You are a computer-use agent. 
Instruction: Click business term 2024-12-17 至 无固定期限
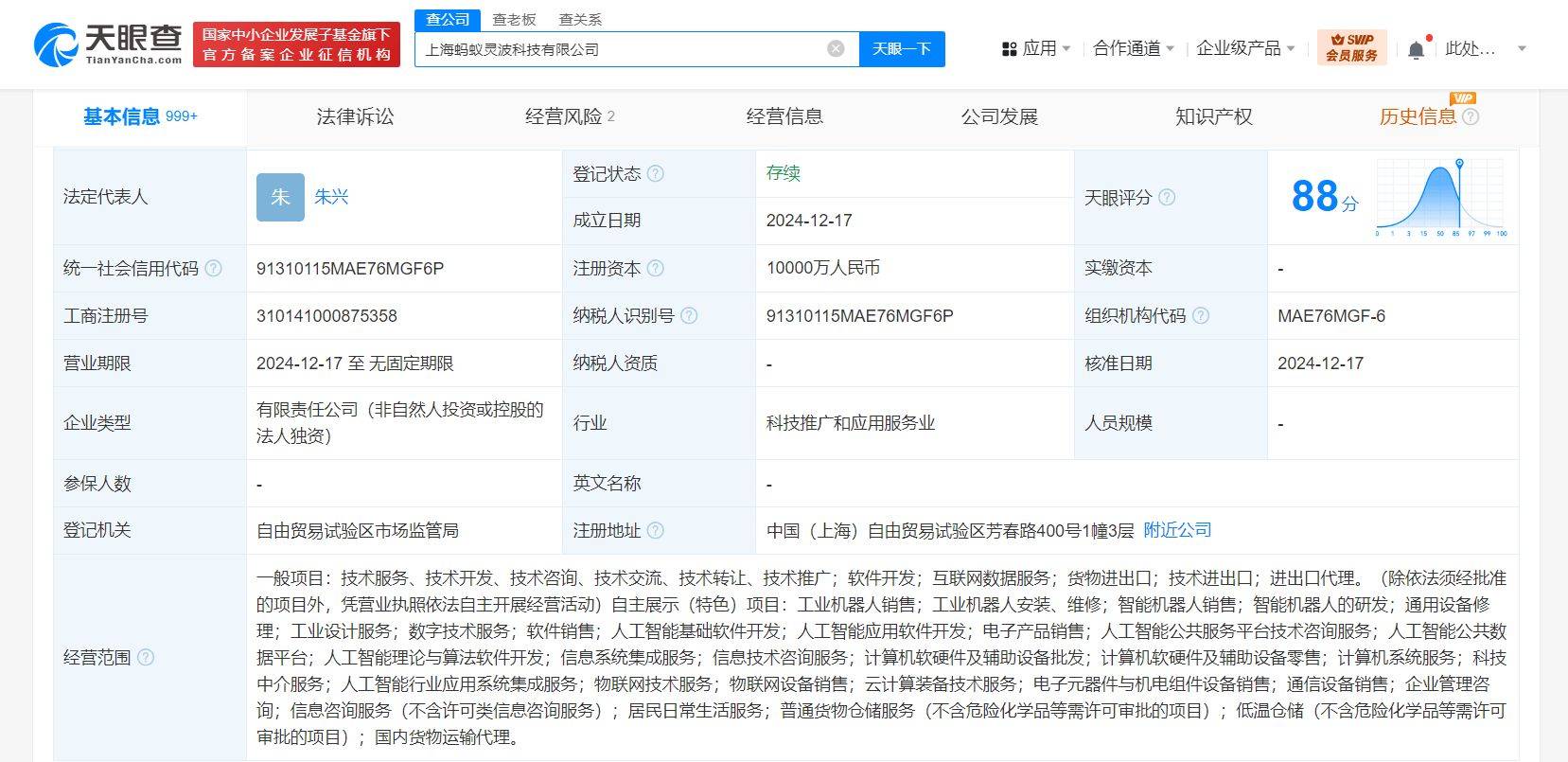pos(355,363)
